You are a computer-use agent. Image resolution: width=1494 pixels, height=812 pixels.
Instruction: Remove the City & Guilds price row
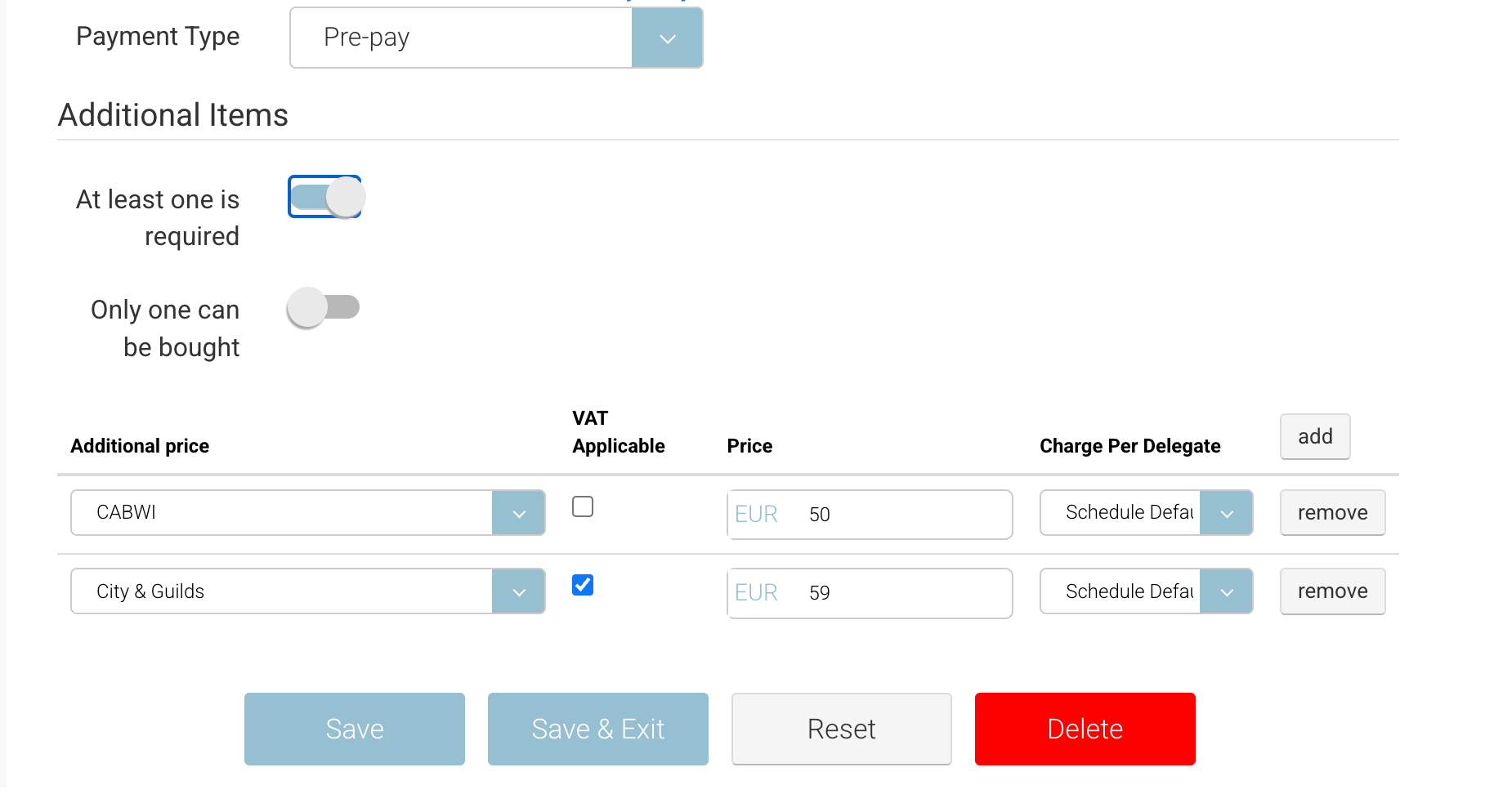click(1331, 591)
